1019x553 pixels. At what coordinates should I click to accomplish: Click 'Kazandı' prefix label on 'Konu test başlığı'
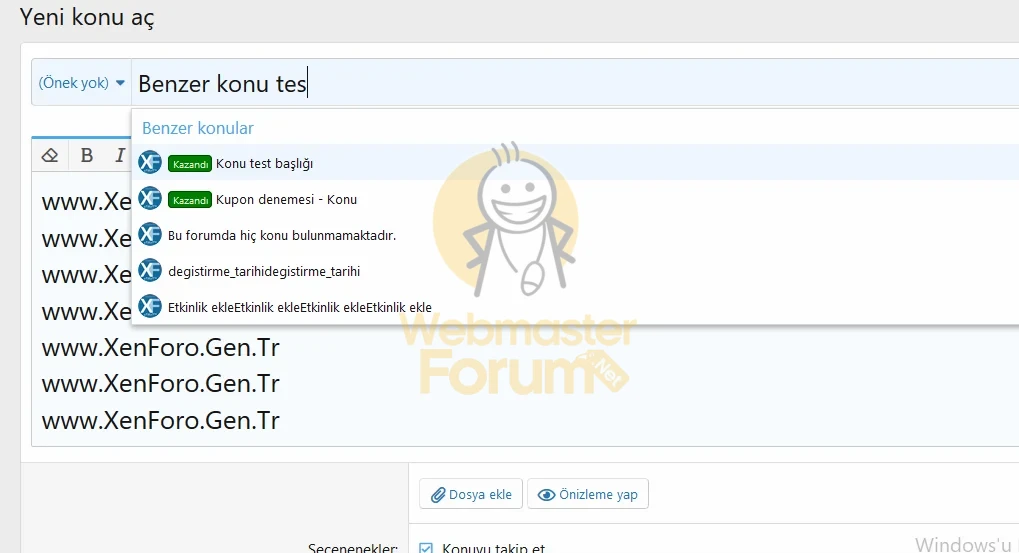coord(190,164)
